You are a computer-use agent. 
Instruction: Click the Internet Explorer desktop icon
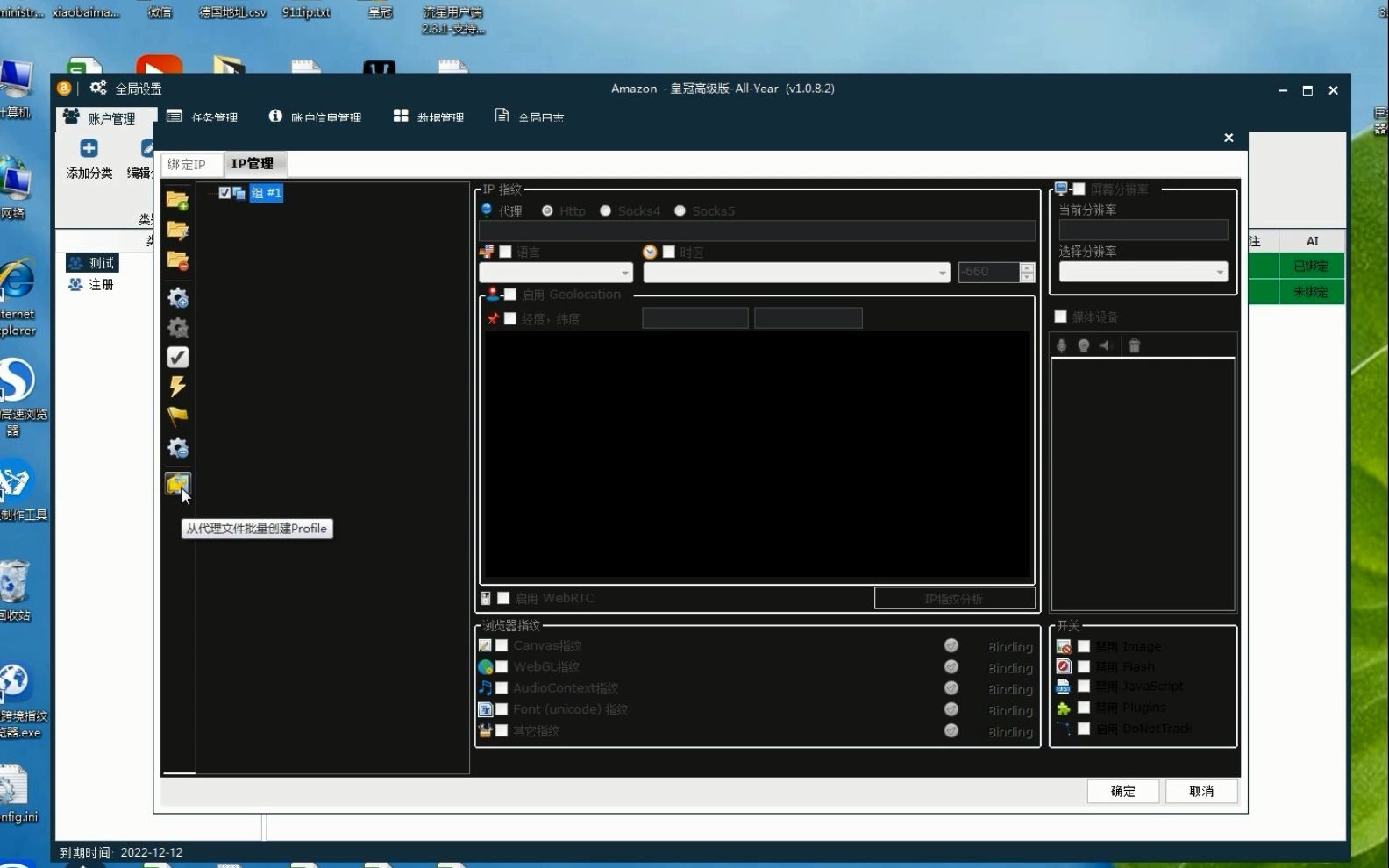[x=18, y=279]
